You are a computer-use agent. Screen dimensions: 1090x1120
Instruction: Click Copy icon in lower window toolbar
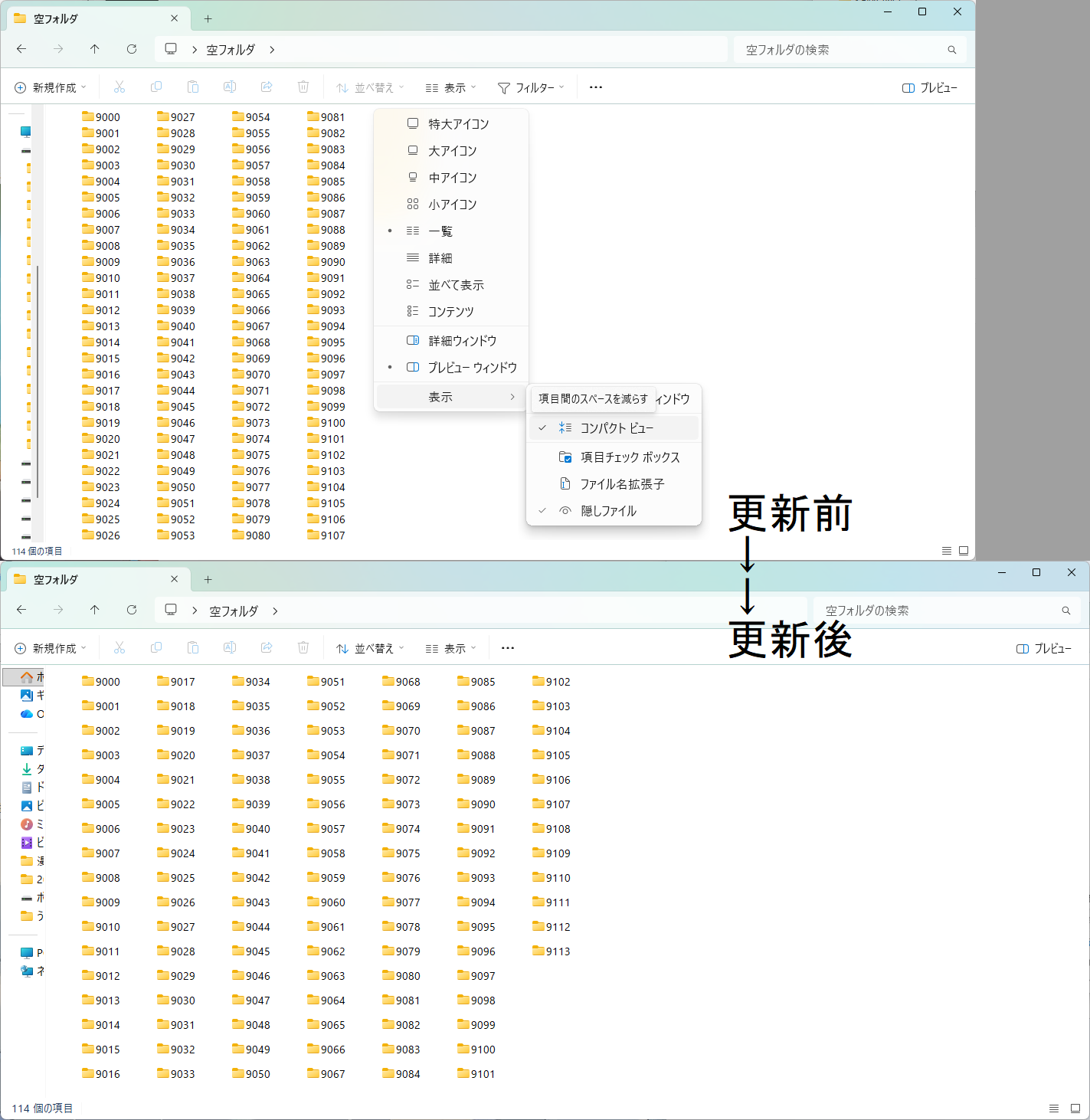point(156,648)
